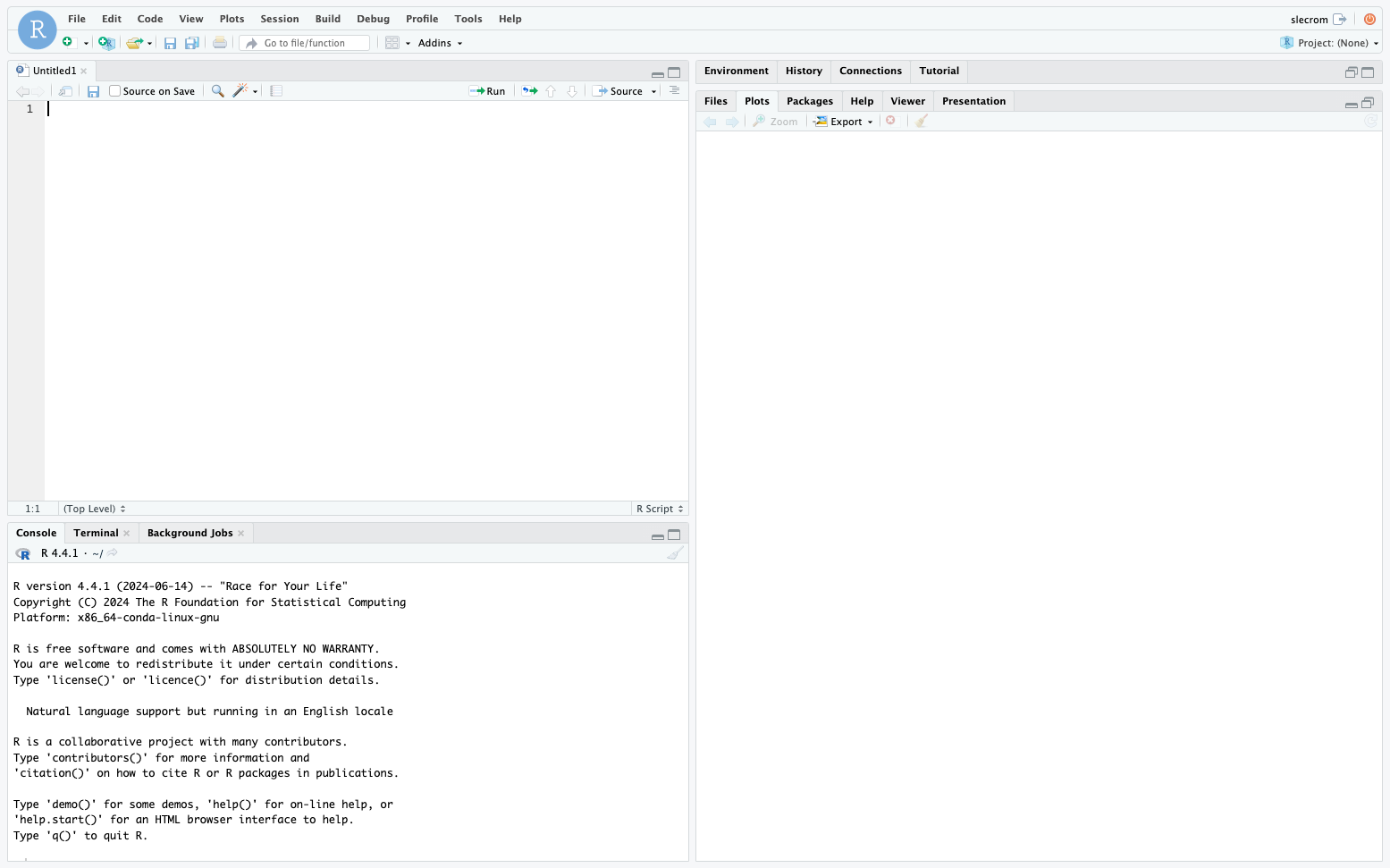Open the Export plot dropdown

click(x=843, y=122)
